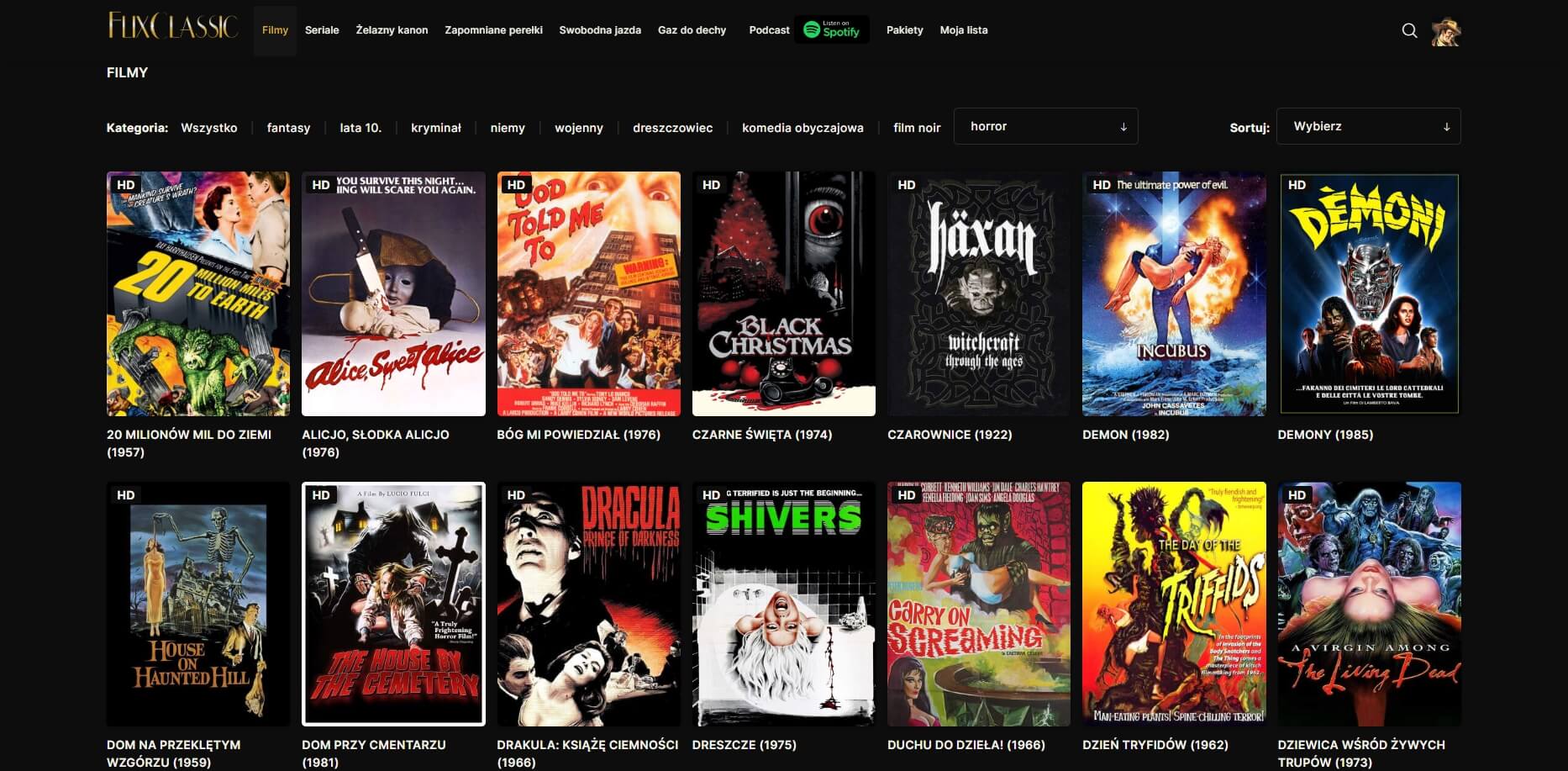Open the Zapomniane perełki section
Screen dimensions: 1568x771
click(x=493, y=29)
